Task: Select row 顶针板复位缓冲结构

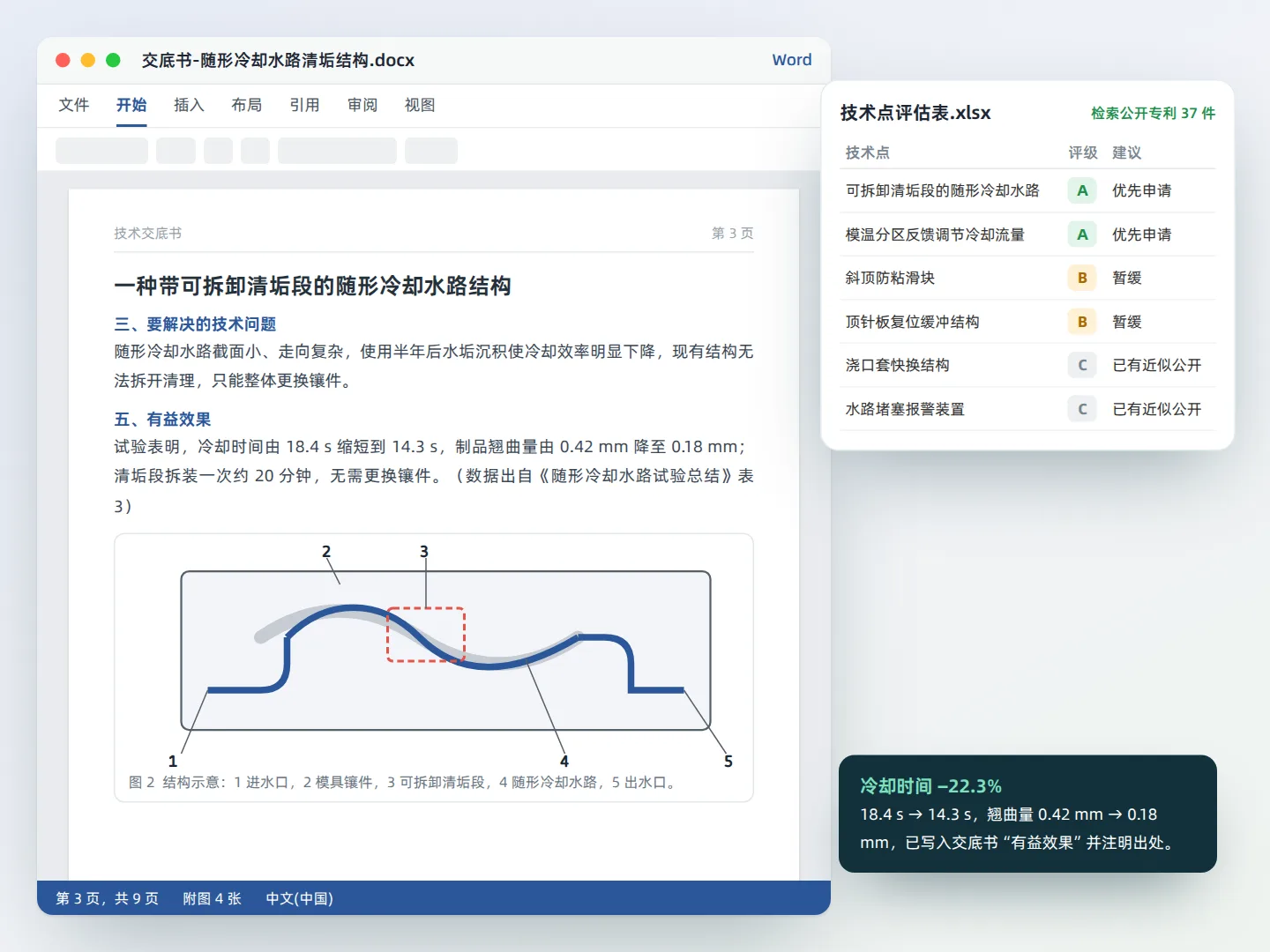Action: [1027, 322]
